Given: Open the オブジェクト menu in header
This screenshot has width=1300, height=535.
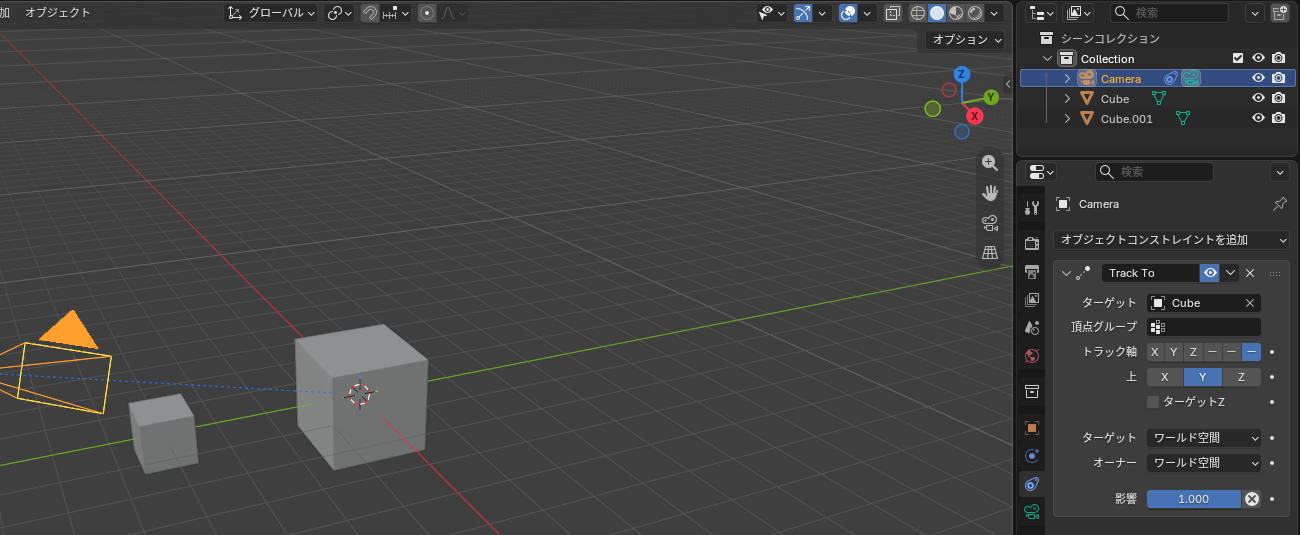Looking at the screenshot, I should tap(57, 13).
